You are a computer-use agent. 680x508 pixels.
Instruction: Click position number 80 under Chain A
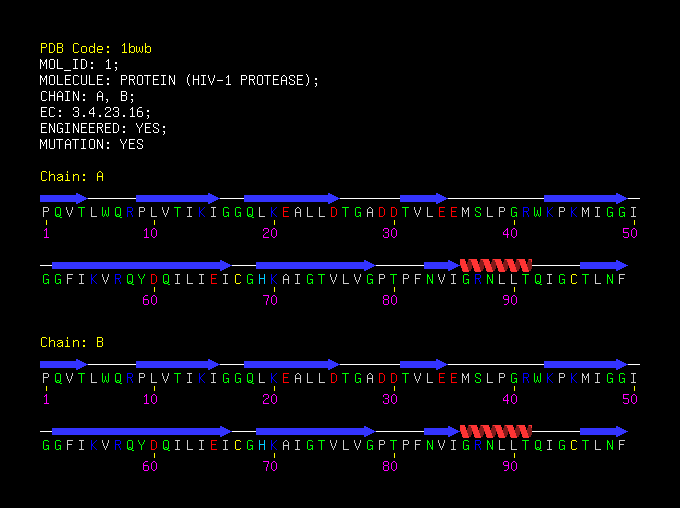coord(390,300)
